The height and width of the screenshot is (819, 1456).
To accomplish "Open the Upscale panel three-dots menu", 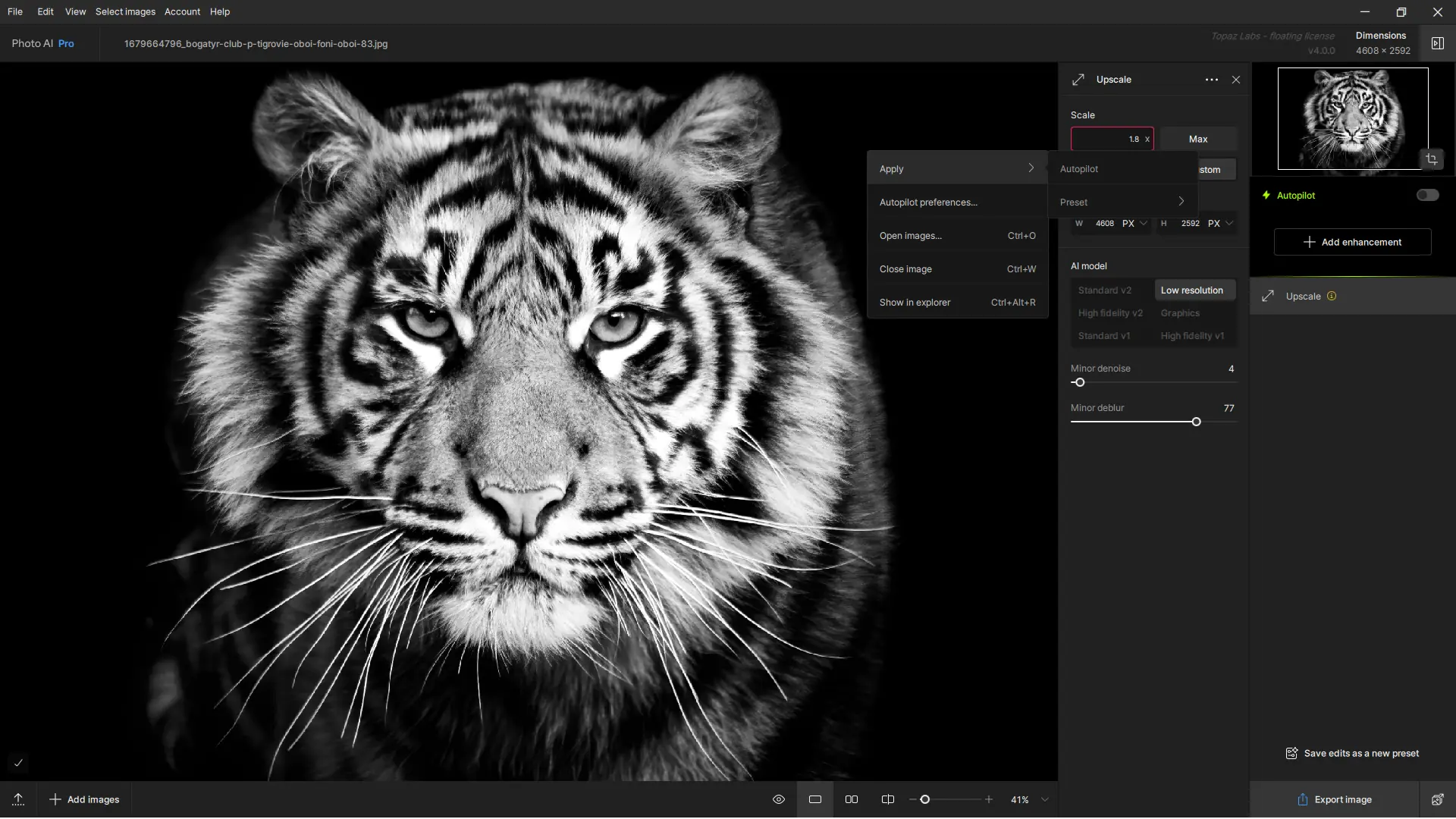I will tap(1211, 80).
